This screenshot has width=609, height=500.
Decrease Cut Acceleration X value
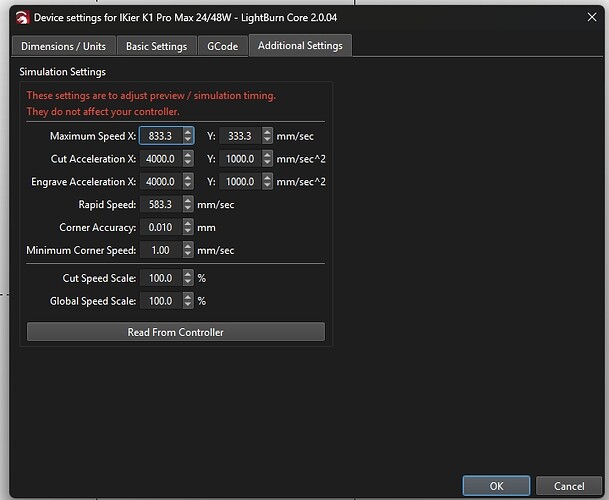pos(188,163)
